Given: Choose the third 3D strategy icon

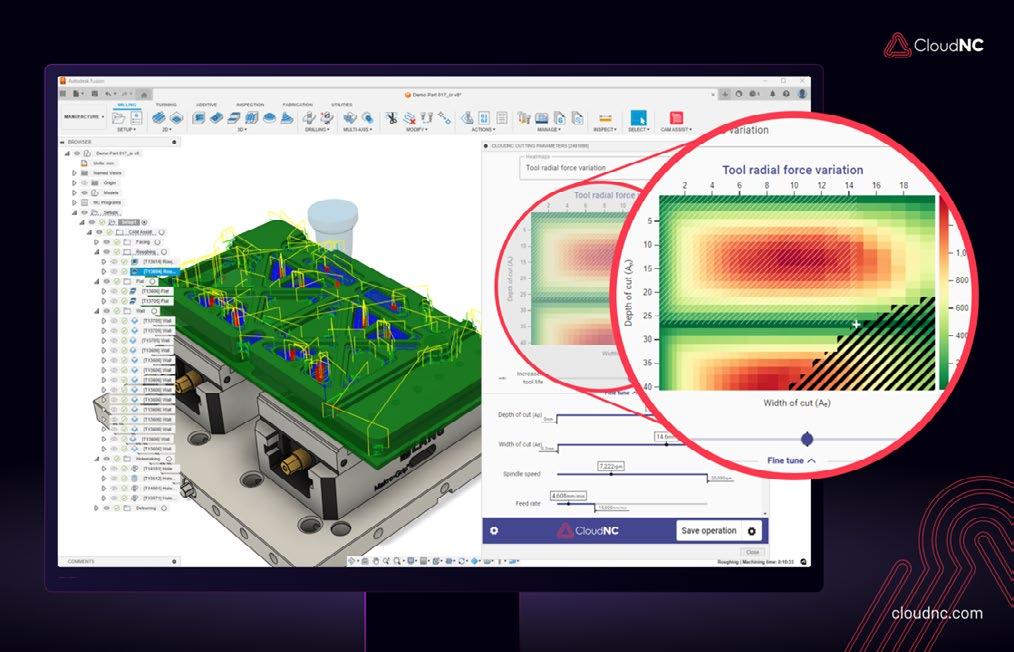Looking at the screenshot, I should pyautogui.click(x=234, y=118).
